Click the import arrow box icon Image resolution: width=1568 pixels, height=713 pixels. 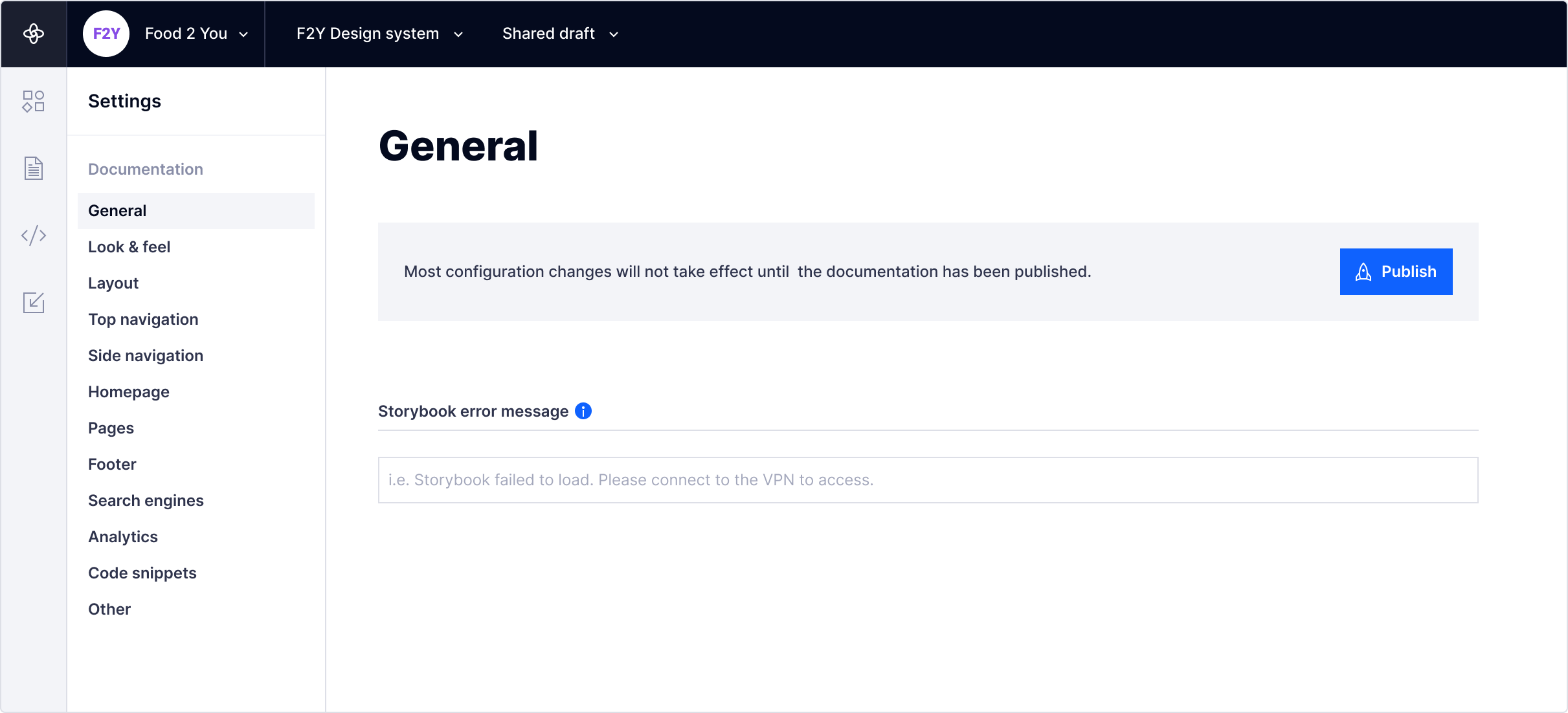point(34,302)
